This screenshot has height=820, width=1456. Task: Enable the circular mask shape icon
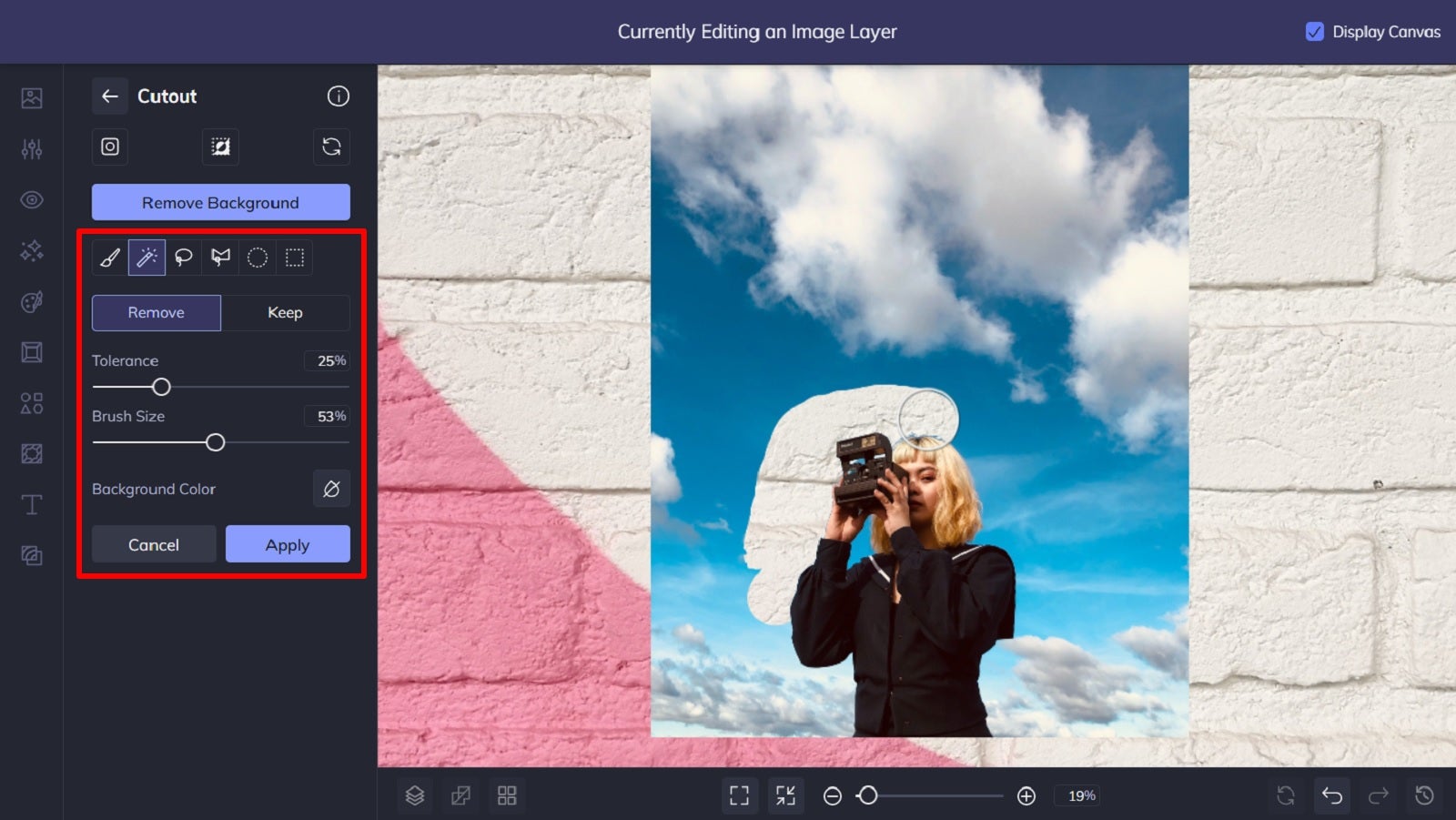pos(109,147)
